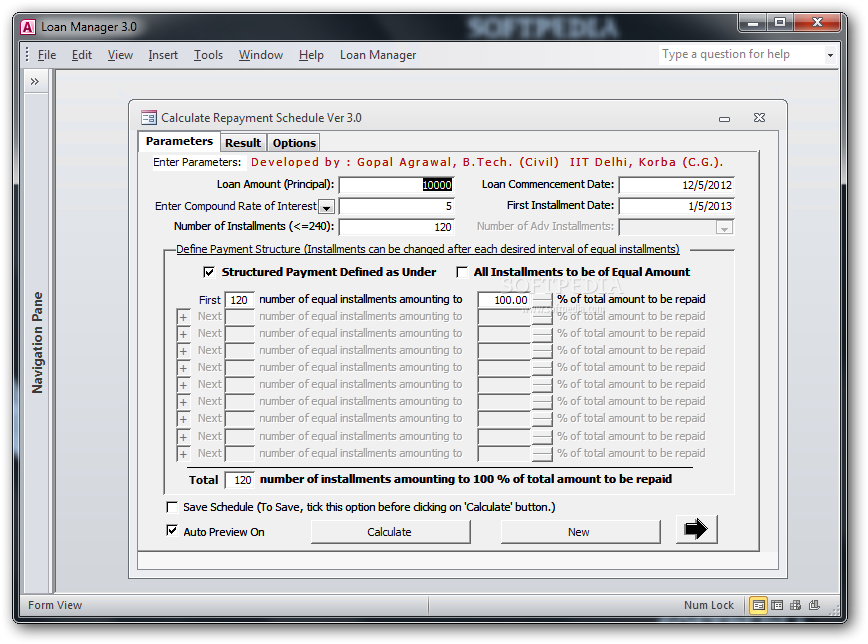Switch to Form View icon in status bar
Viewport: 868px width, 644px height.
[x=758, y=605]
